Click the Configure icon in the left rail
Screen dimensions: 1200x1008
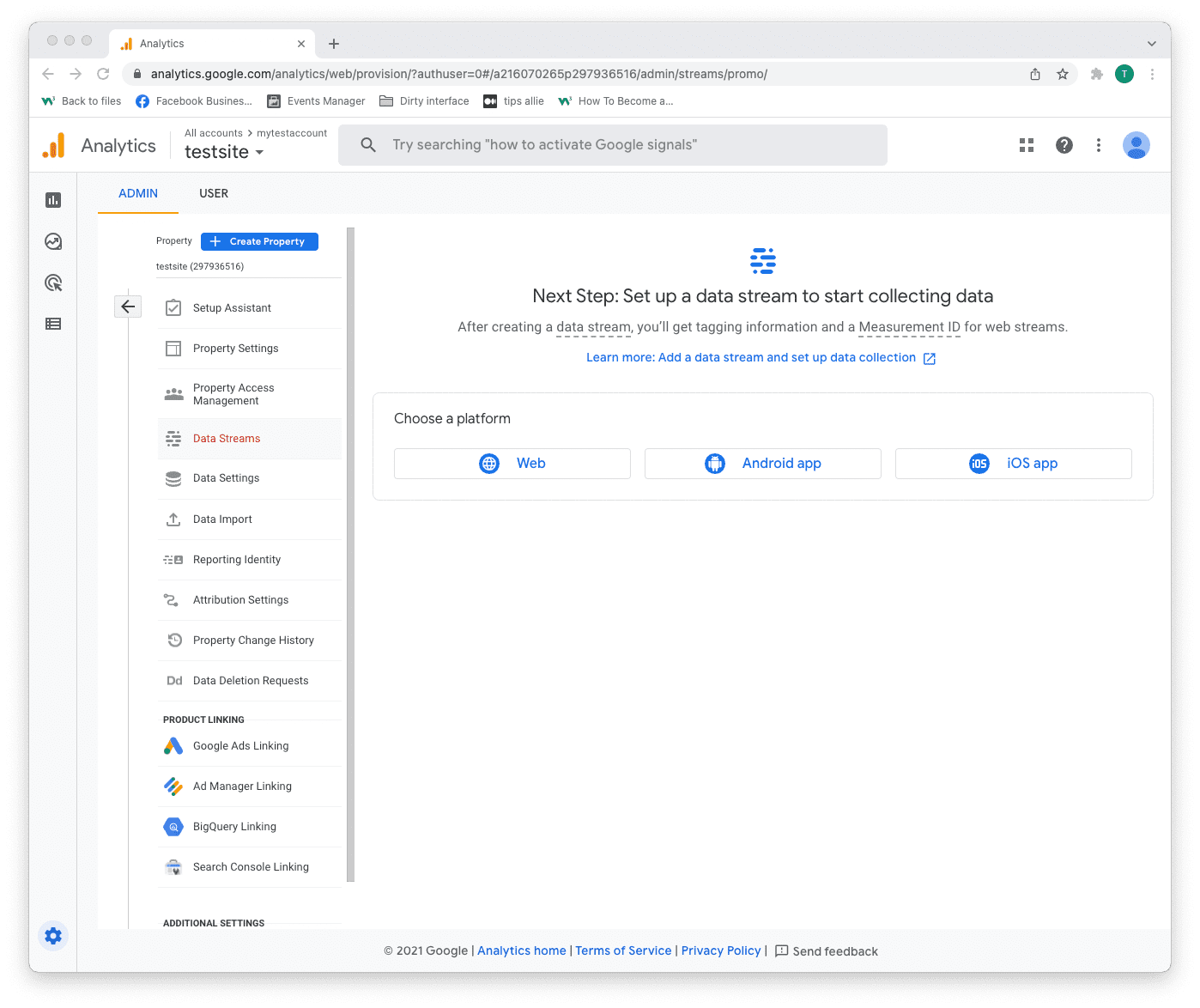53,324
